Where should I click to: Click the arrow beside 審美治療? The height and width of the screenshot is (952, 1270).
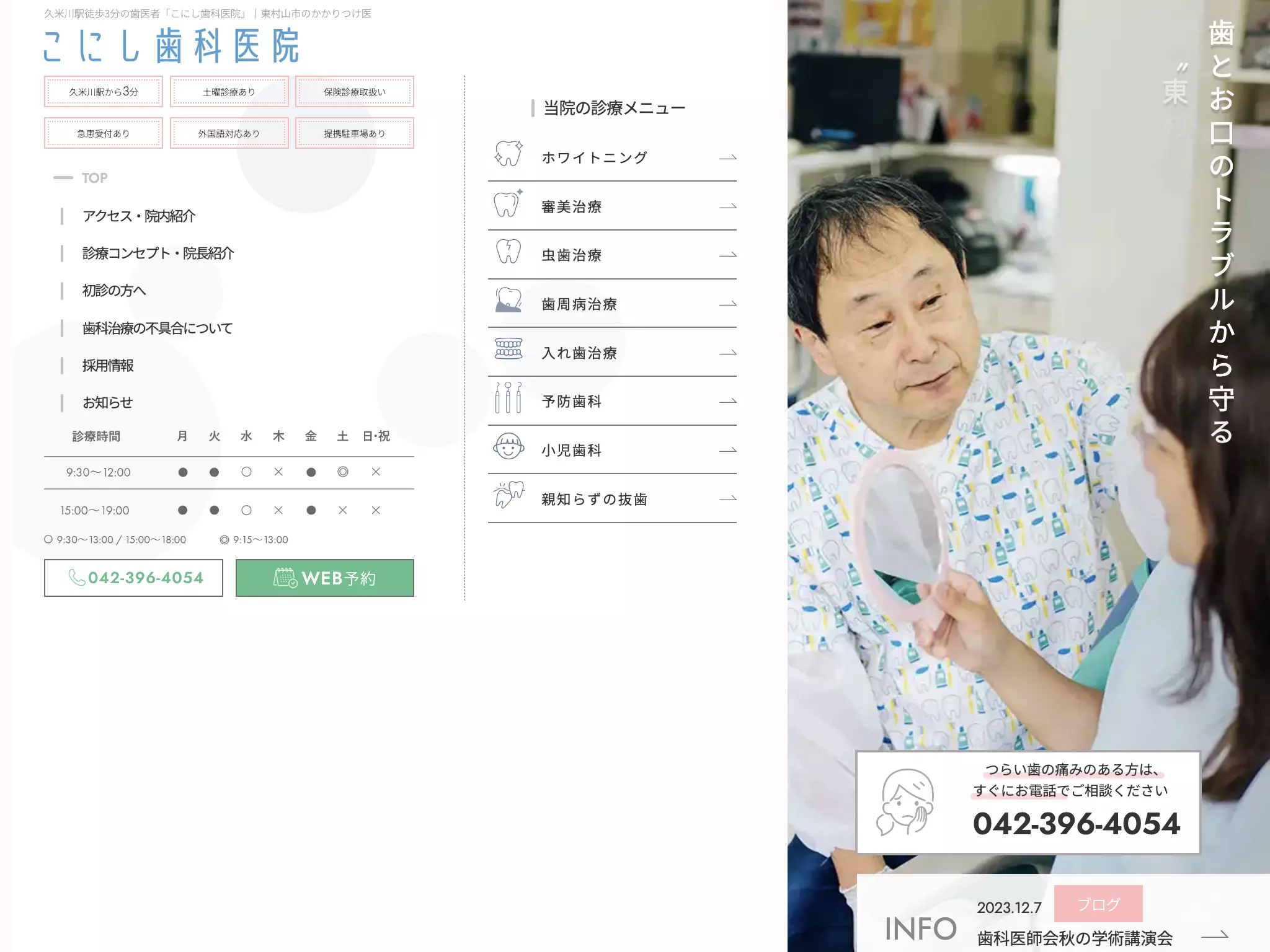[727, 206]
